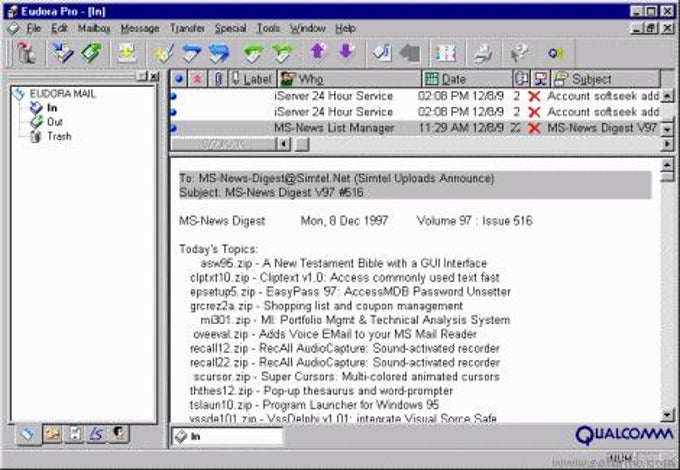
Task: Select the Out mailbox in the tree
Action: 55,122
